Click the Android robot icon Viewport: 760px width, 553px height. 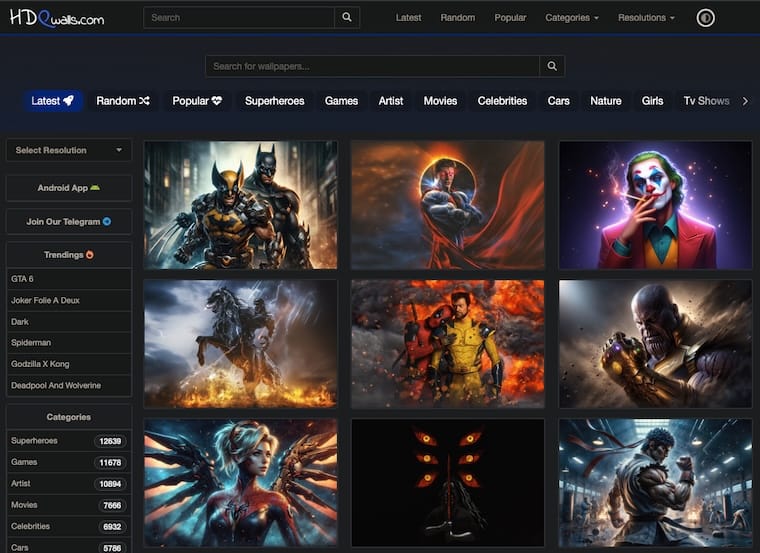tap(95, 188)
